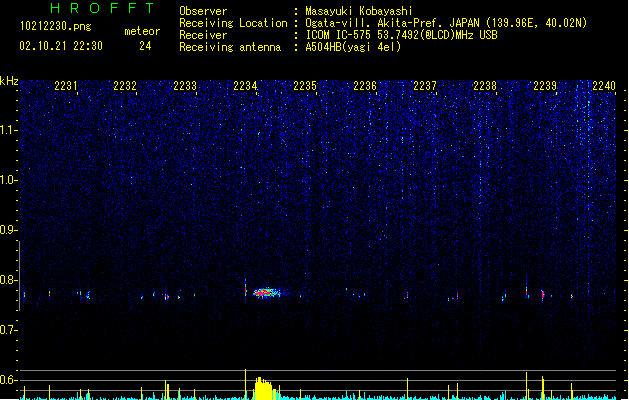Image resolution: width=629 pixels, height=400 pixels.
Task: Click the 1.1 kHz frequency tick label
Action: pyautogui.click(x=8, y=130)
